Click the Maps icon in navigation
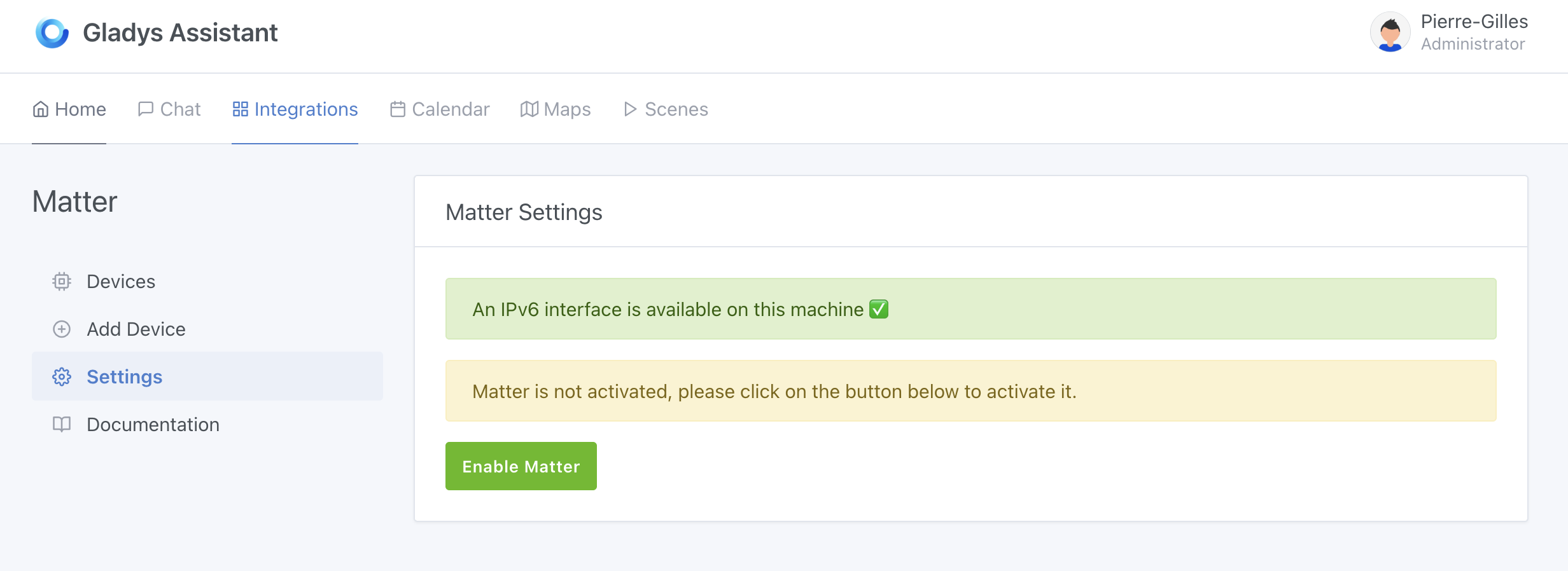Image resolution: width=1568 pixels, height=571 pixels. (529, 109)
